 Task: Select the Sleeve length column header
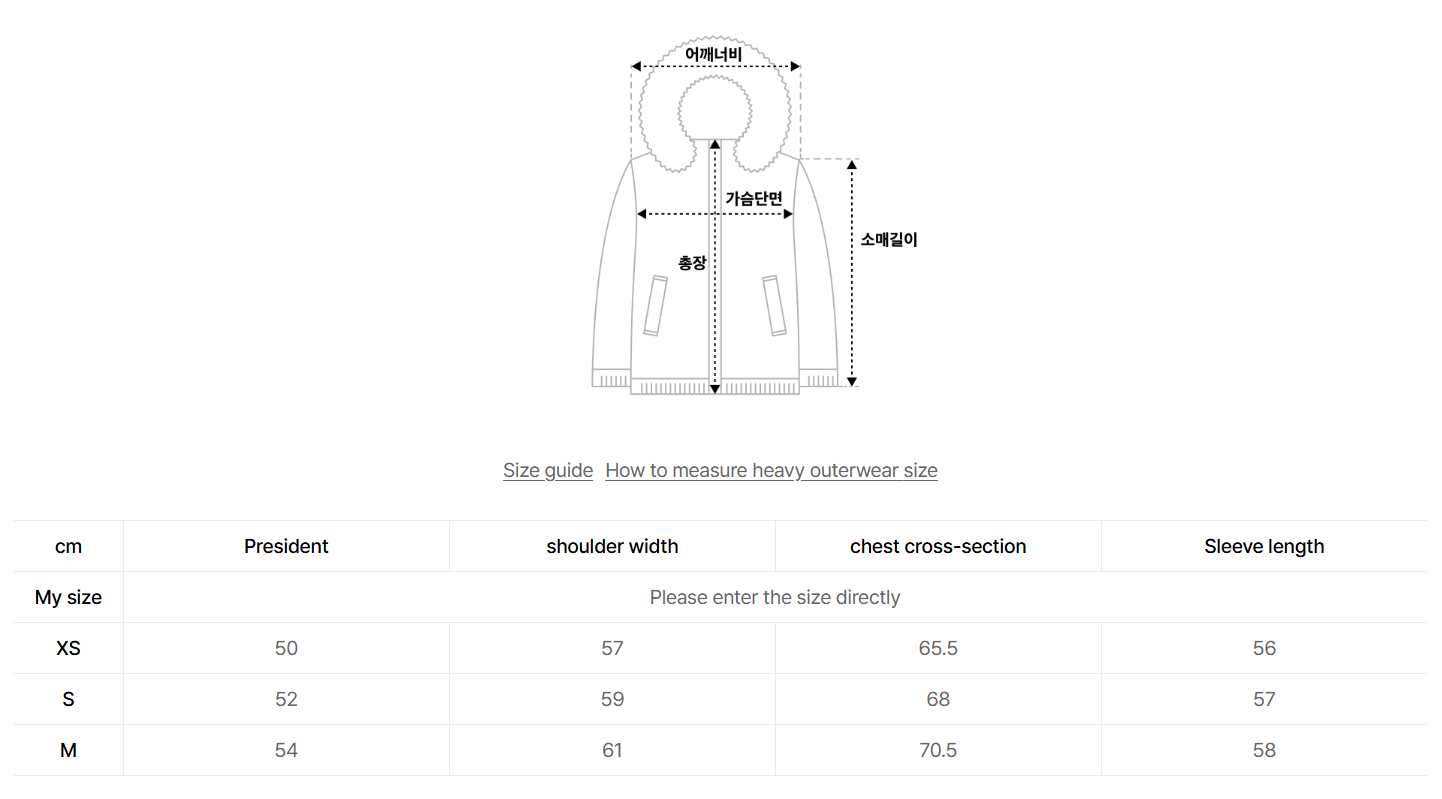tap(1264, 546)
